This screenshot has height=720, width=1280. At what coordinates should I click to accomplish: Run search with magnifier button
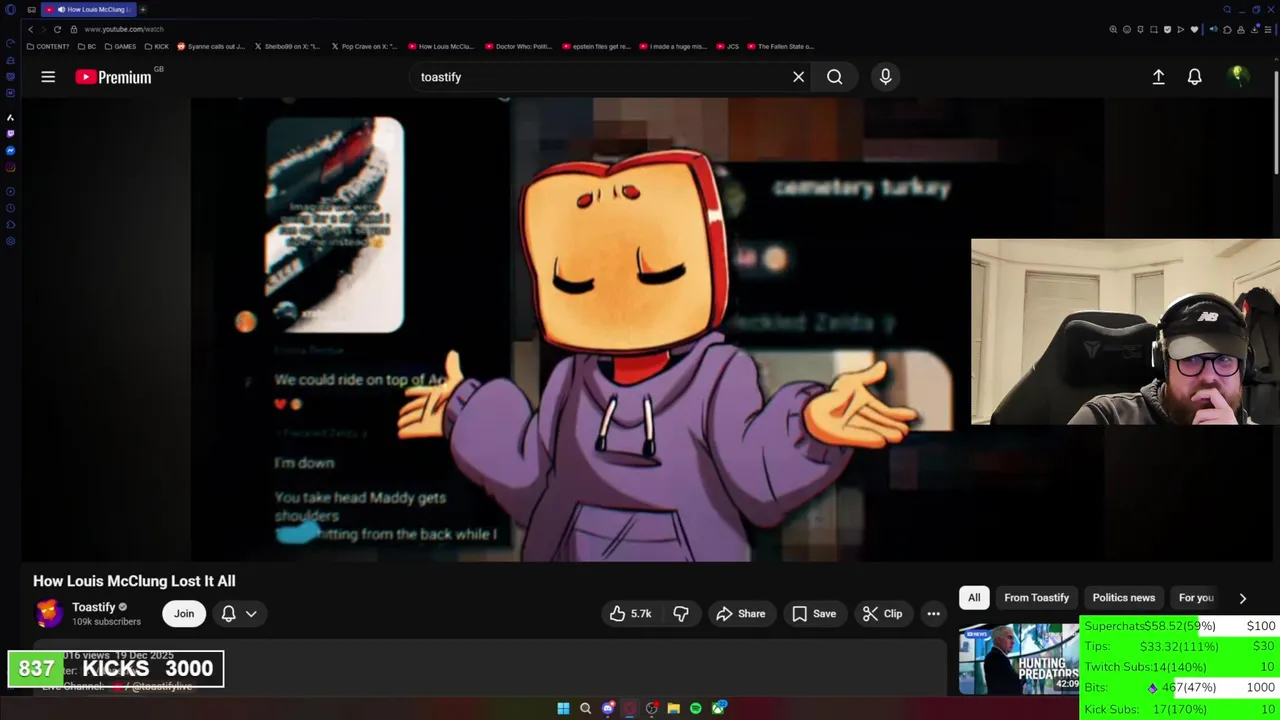tap(834, 77)
